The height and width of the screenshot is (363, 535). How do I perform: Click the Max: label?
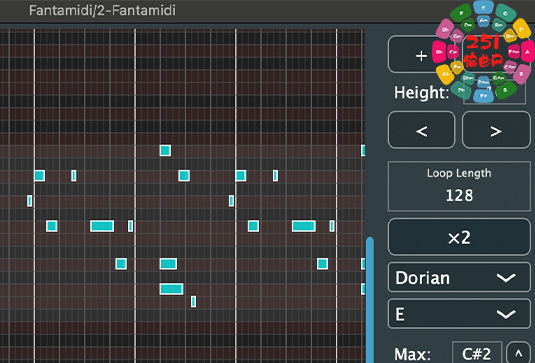point(412,354)
